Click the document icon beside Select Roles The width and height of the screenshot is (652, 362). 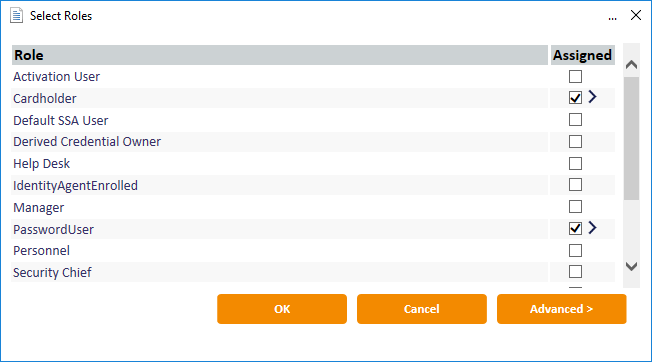(x=16, y=15)
